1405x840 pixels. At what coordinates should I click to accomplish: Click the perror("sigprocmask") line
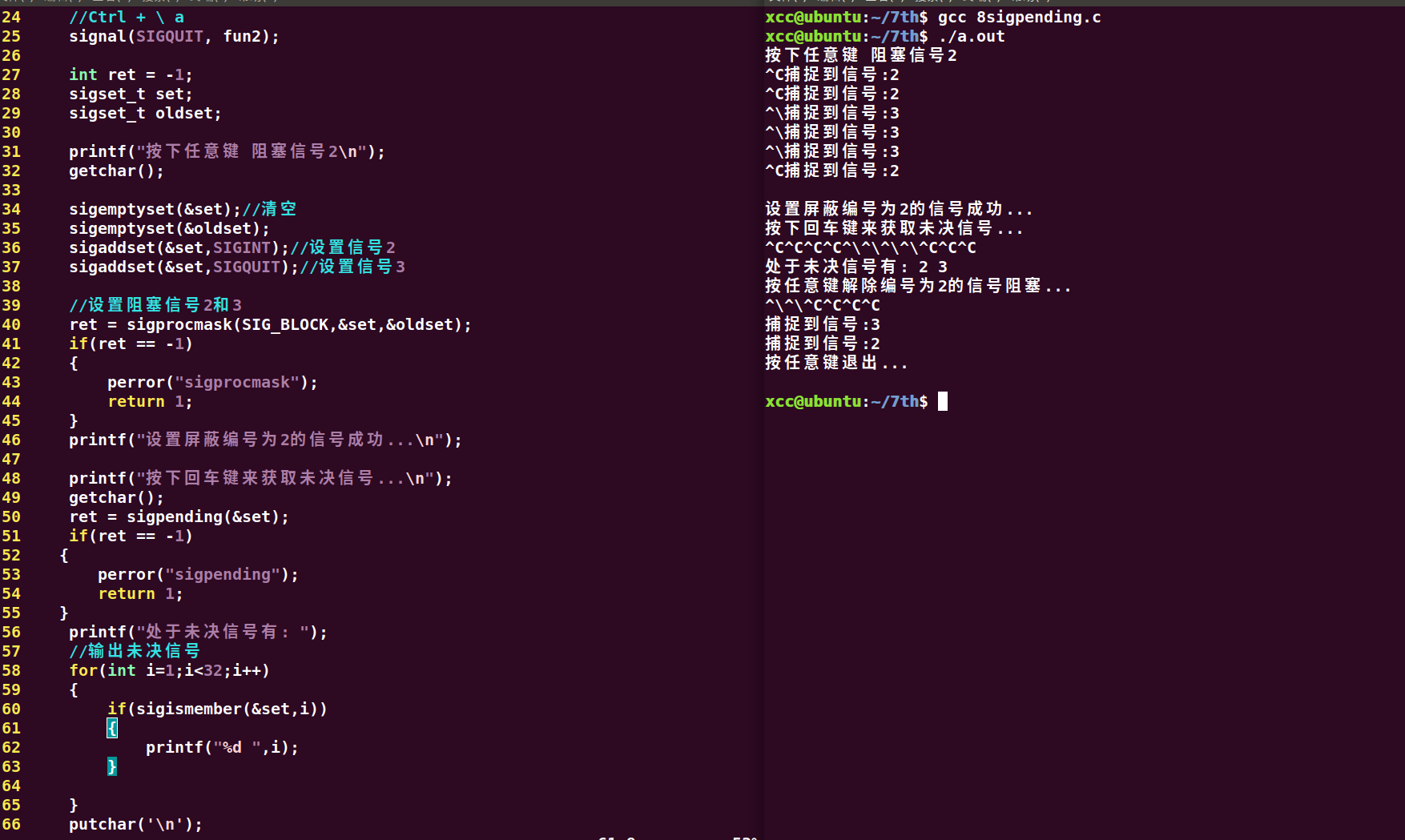point(212,382)
